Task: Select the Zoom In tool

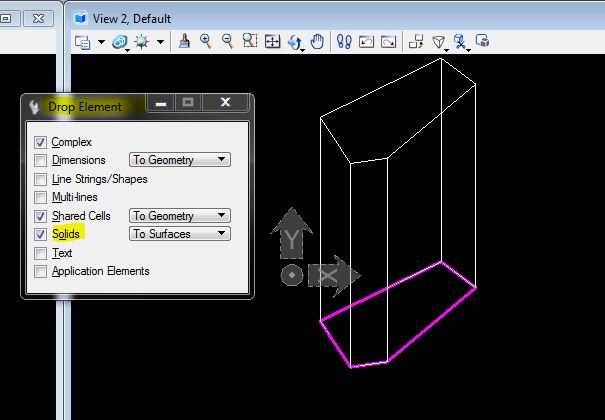Action: (206, 41)
